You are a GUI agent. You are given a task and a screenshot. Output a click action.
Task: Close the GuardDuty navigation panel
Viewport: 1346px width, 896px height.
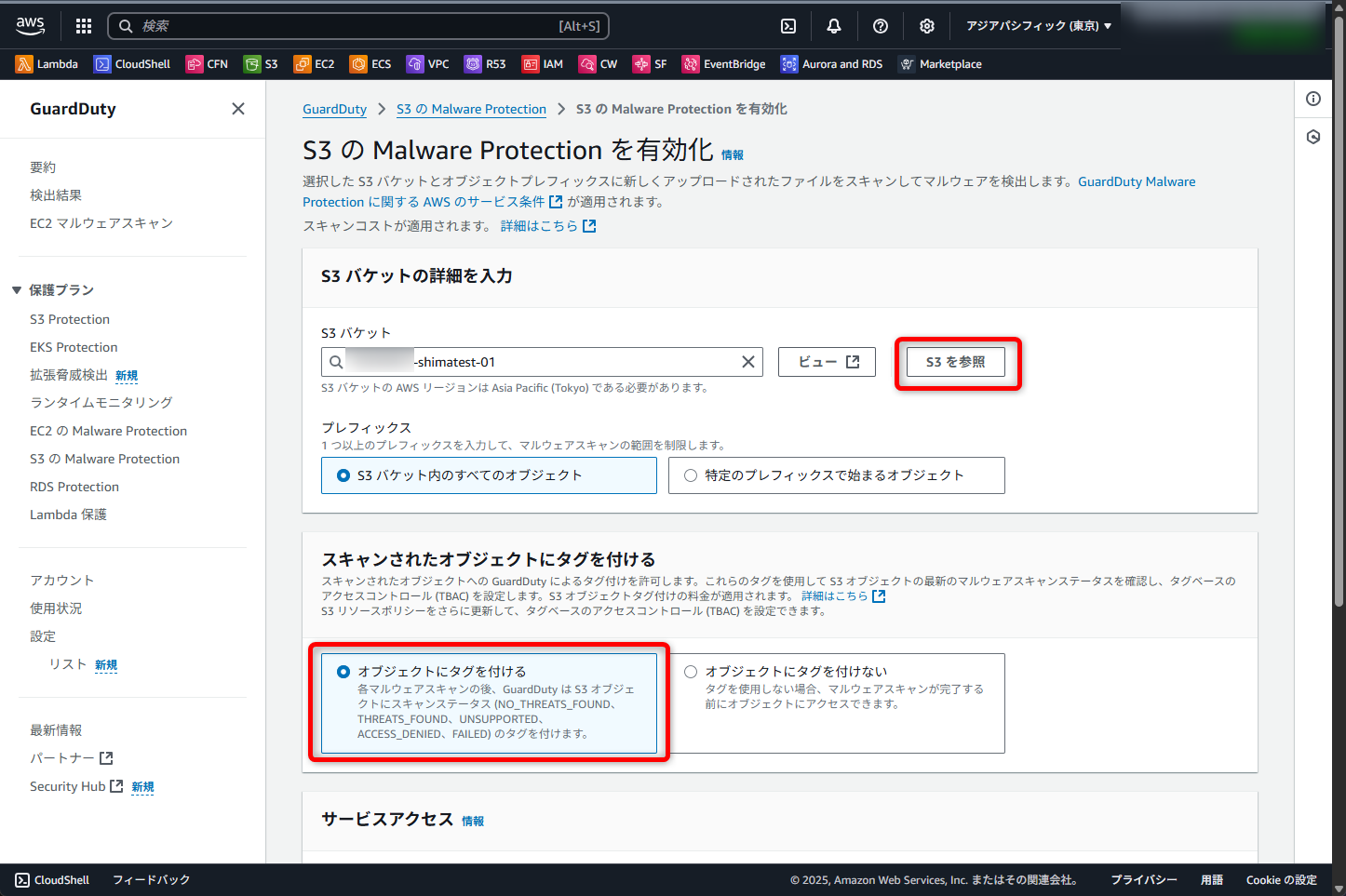tap(238, 109)
